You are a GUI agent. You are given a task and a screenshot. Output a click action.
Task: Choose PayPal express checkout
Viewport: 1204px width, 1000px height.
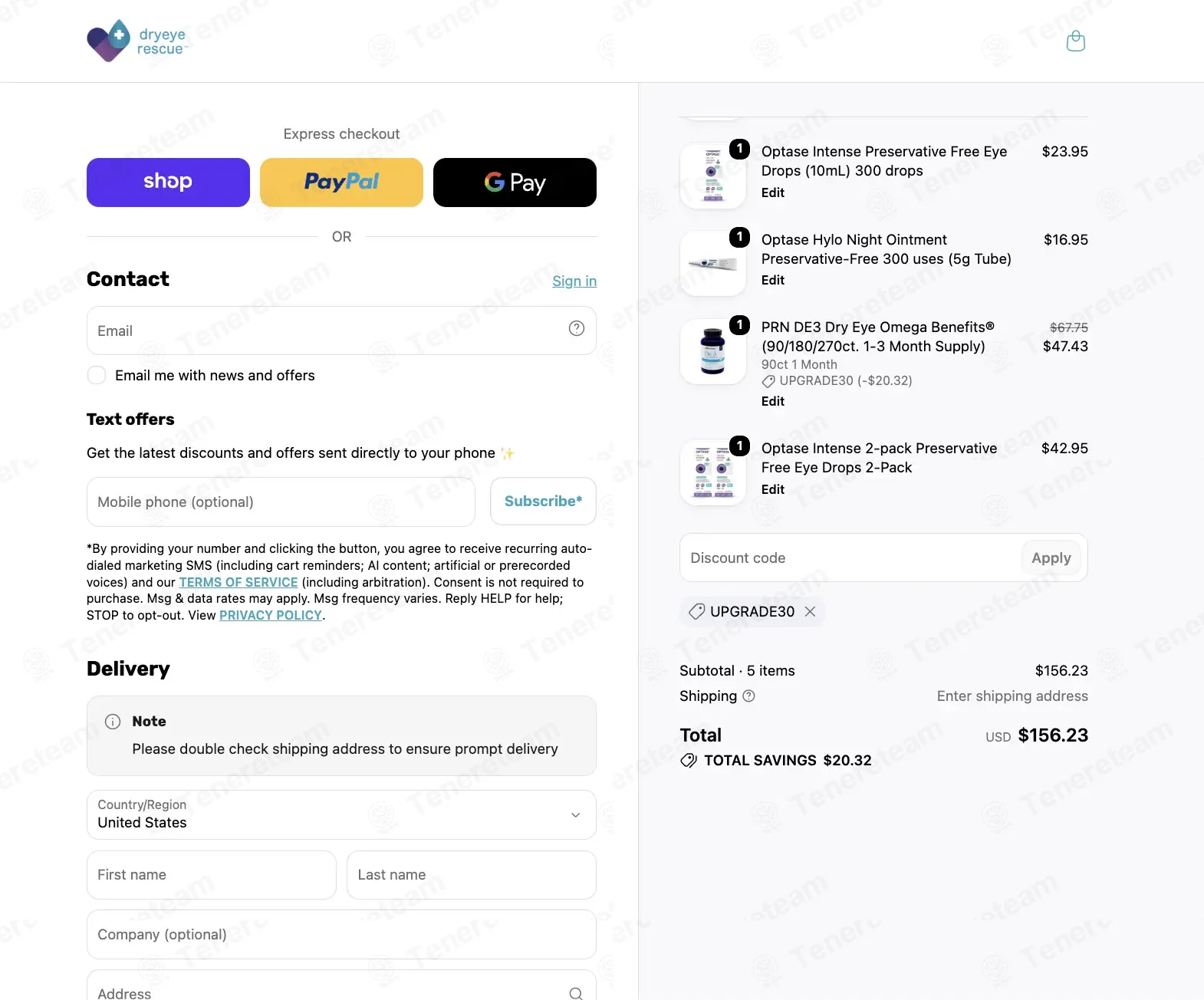click(x=341, y=183)
